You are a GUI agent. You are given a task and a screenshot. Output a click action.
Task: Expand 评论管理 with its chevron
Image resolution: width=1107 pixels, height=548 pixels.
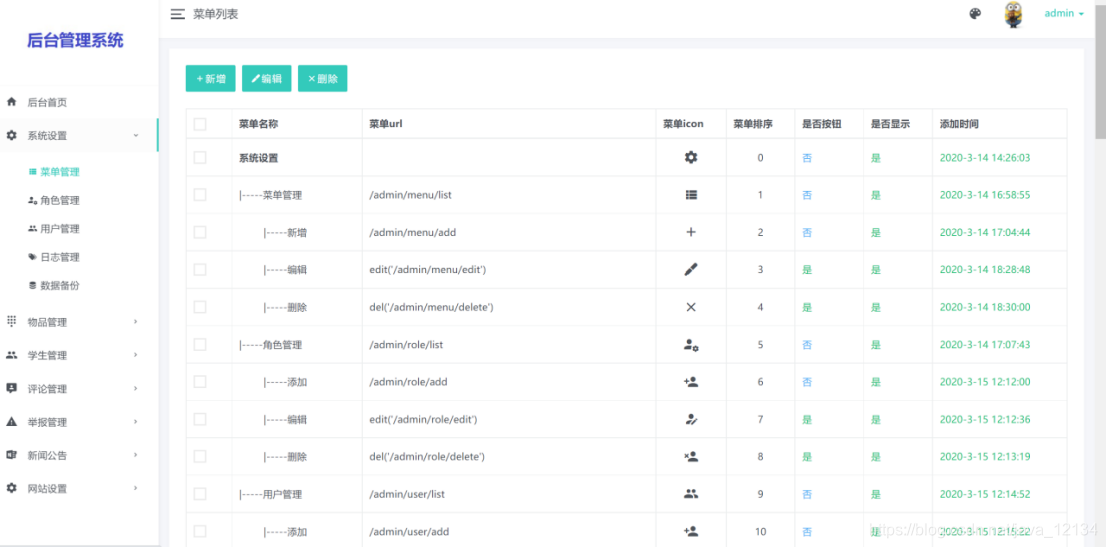136,388
